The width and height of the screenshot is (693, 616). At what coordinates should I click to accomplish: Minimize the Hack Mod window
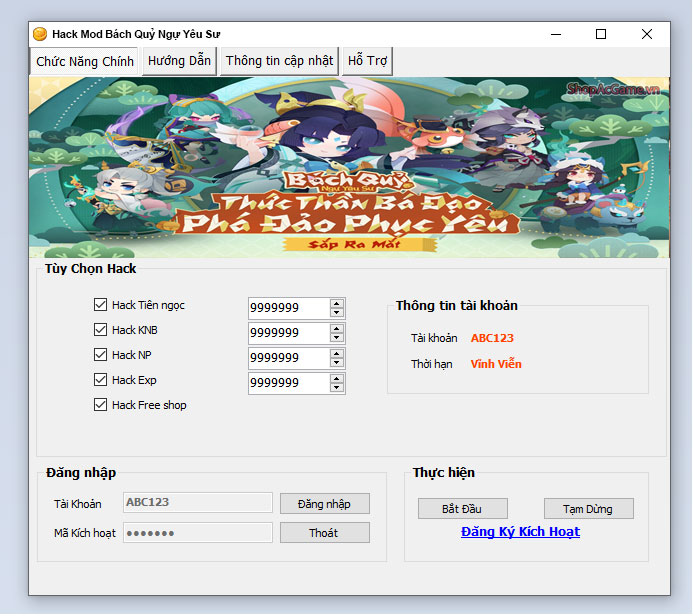pos(556,34)
